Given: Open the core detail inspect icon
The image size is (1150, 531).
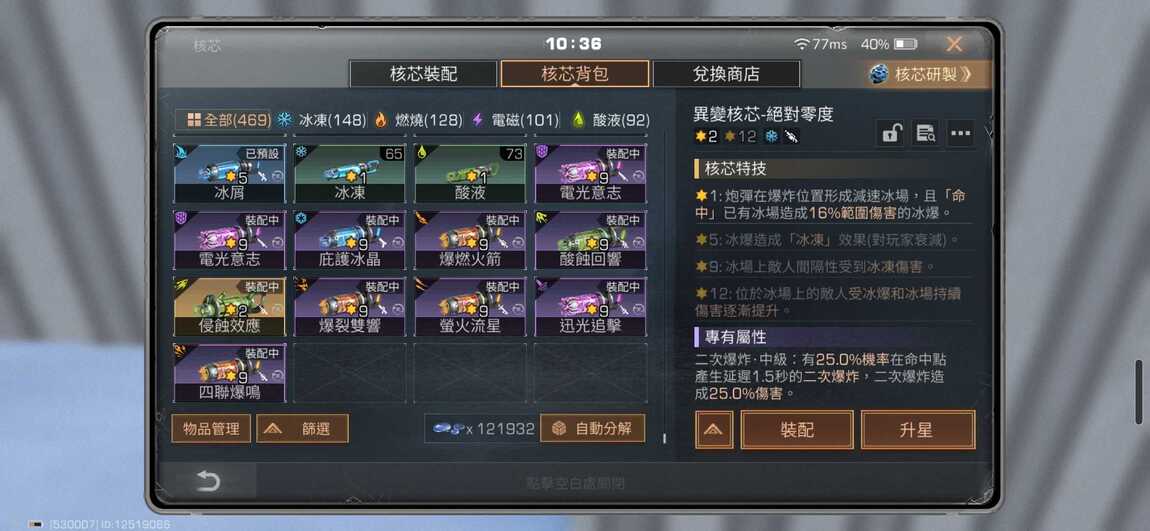Looking at the screenshot, I should (926, 134).
